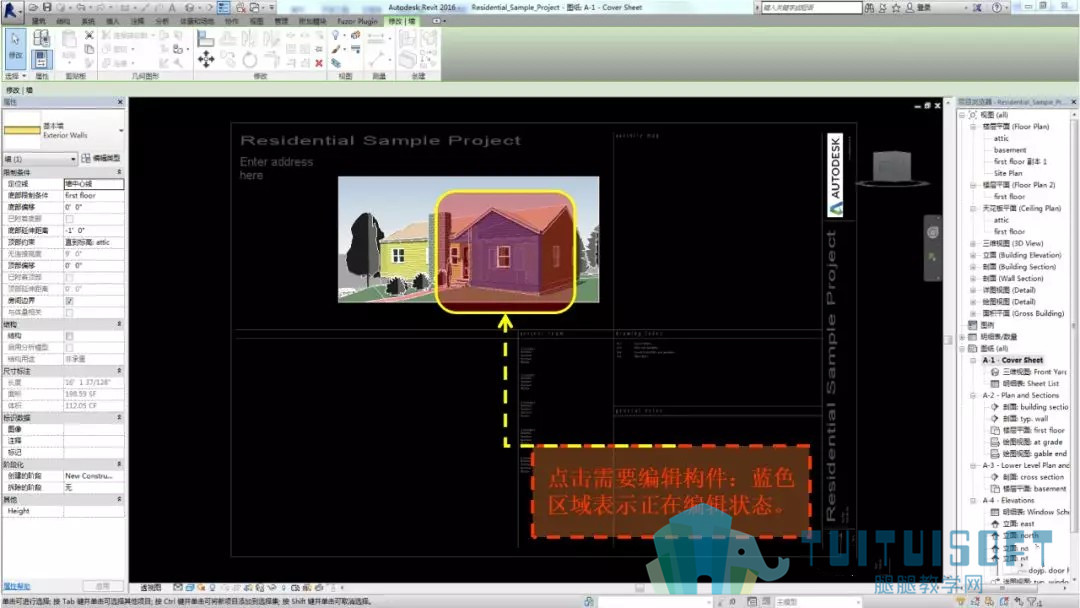The image size is (1080, 608).
Task: Open the Revit application menu logo
Action: coord(10,9)
